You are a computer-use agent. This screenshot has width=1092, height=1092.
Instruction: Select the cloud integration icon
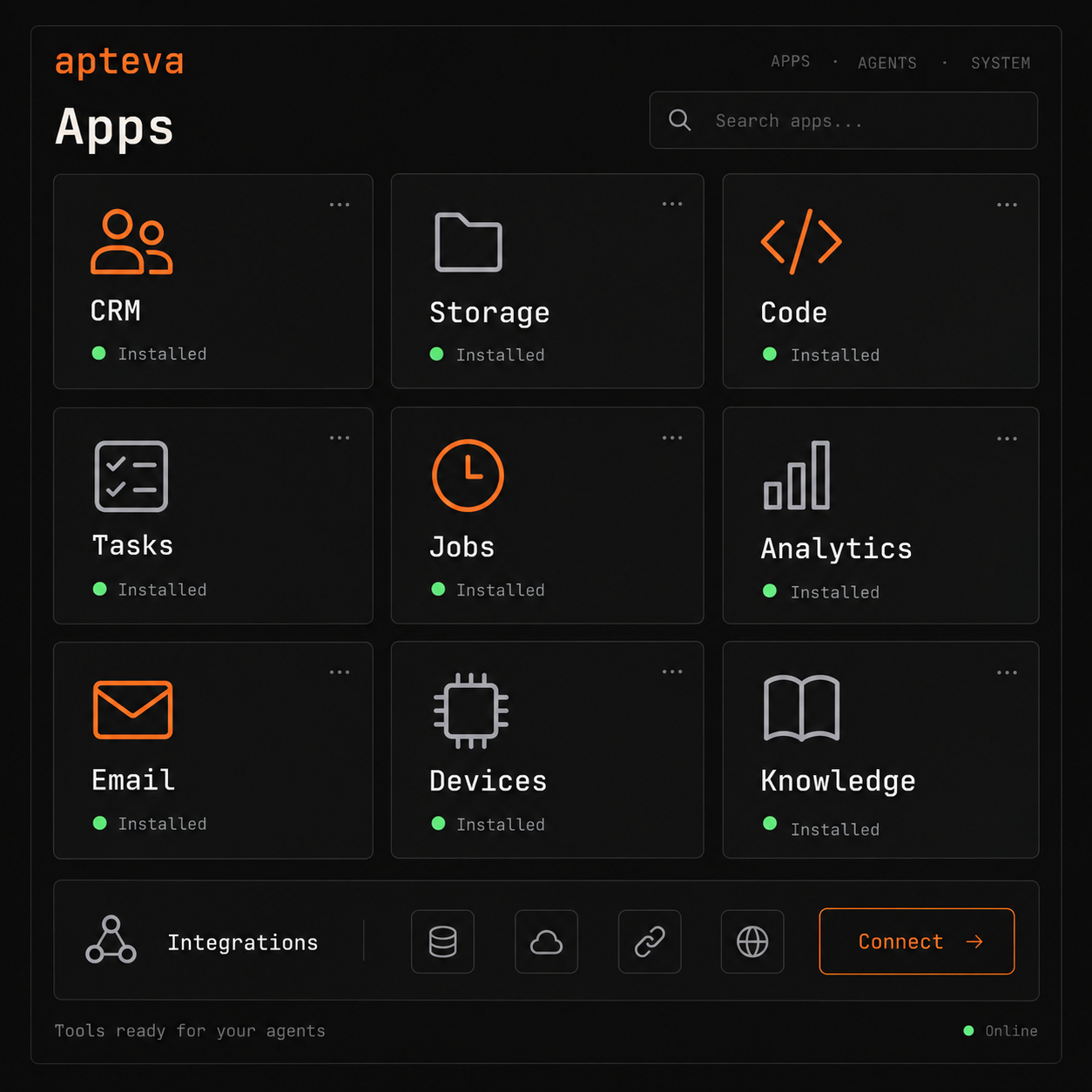[546, 941]
